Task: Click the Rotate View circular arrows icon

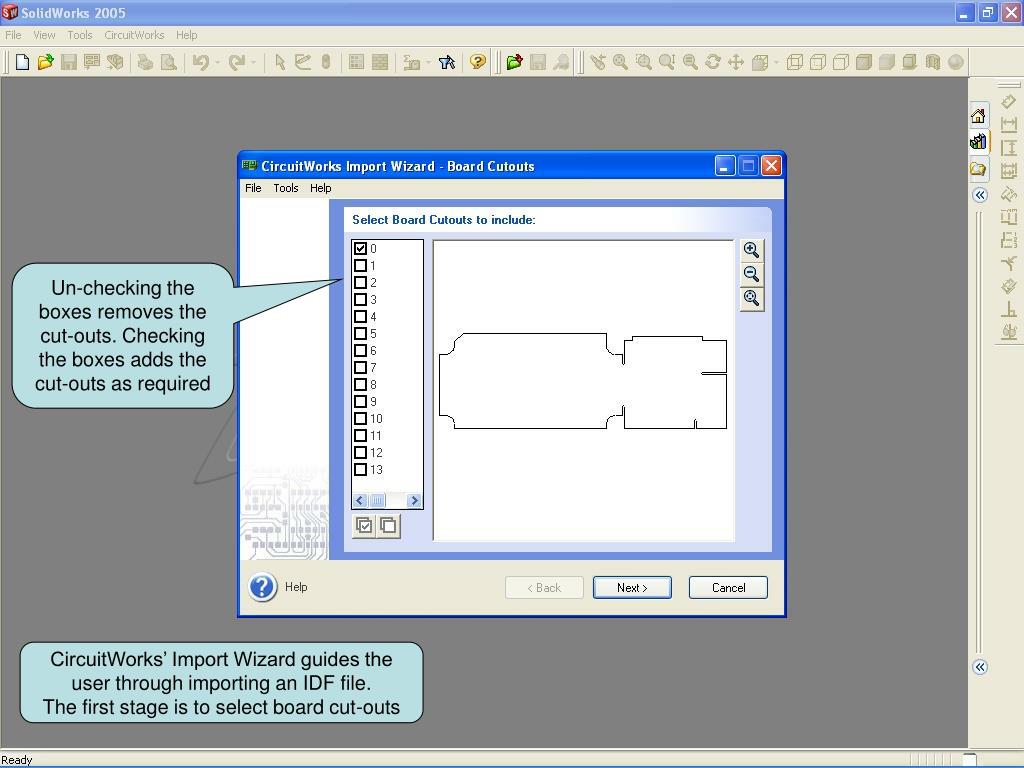Action: [x=713, y=62]
